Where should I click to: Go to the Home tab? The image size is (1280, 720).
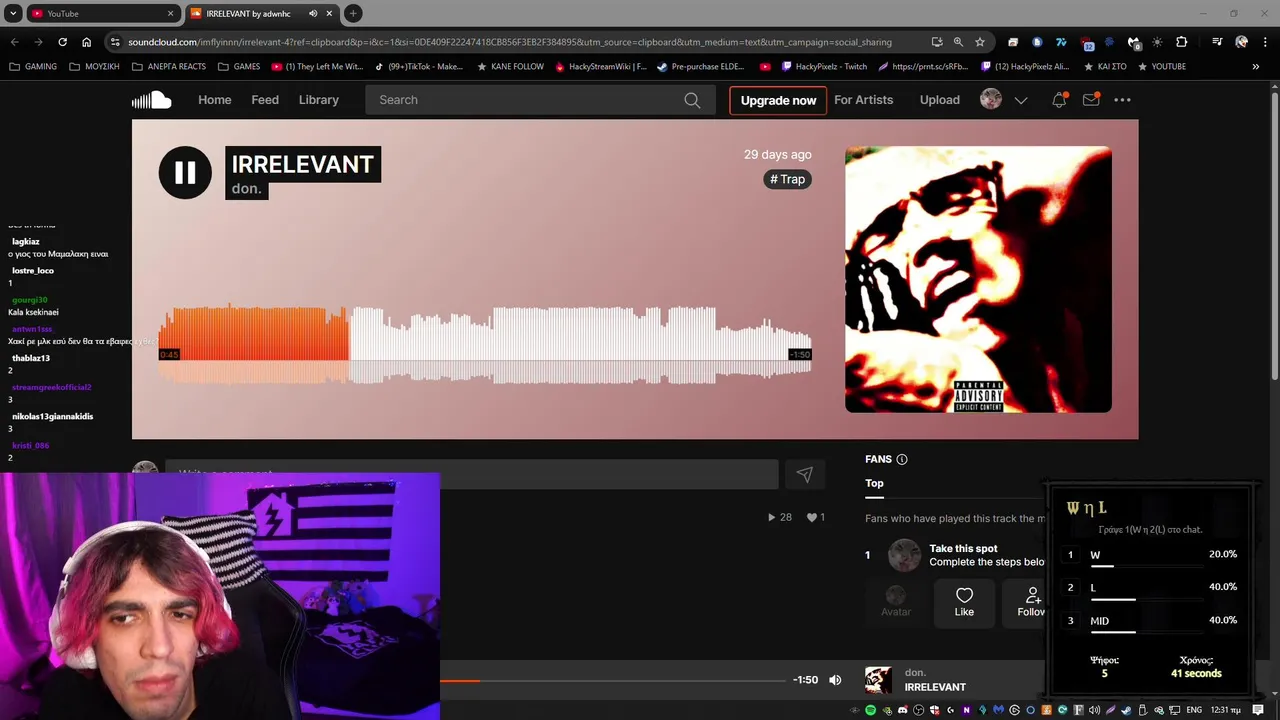coord(214,100)
